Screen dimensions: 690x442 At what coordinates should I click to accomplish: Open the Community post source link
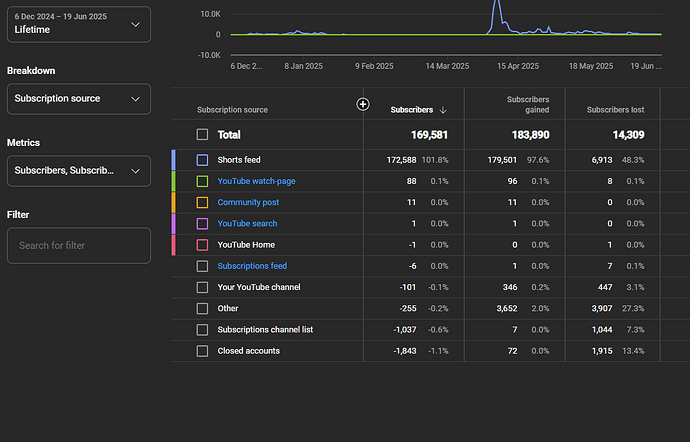tap(248, 202)
